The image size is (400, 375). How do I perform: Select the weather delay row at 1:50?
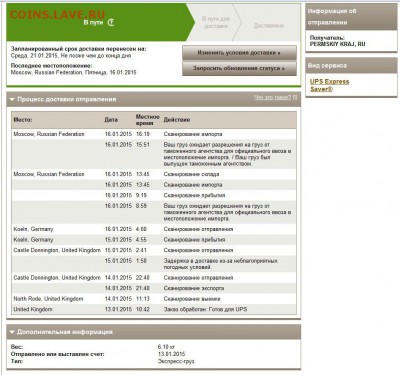coord(154,264)
